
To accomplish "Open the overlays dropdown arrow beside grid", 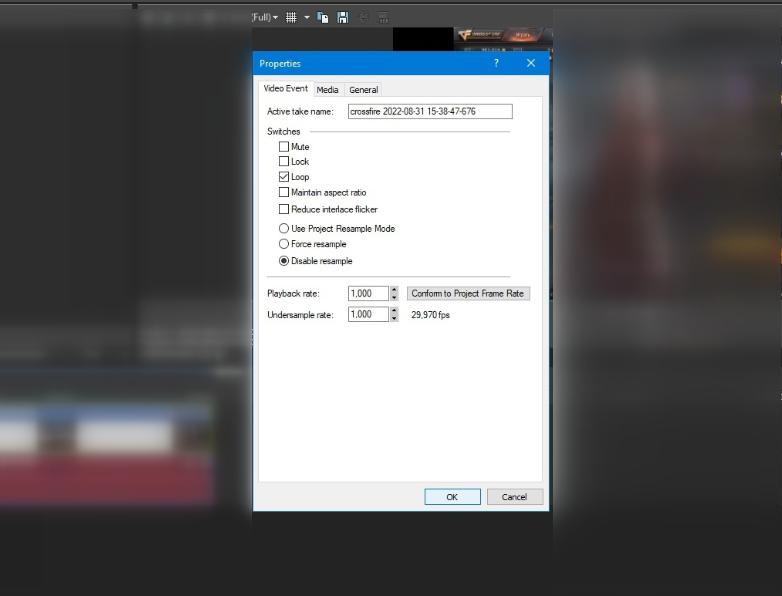I will click(x=307, y=17).
